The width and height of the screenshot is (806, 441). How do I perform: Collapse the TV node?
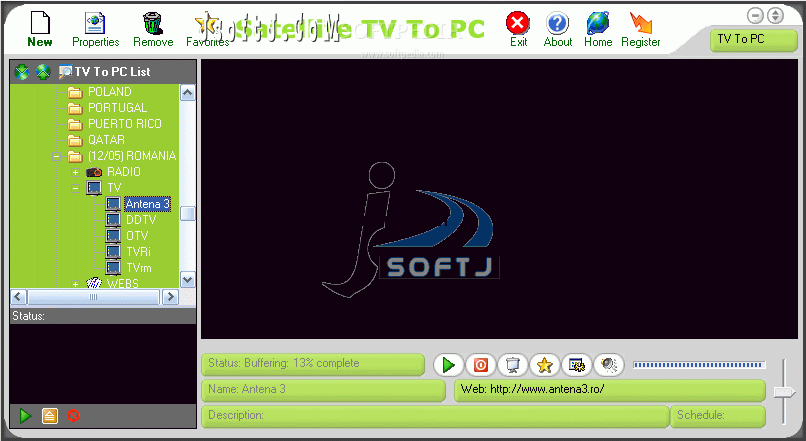pyautogui.click(x=76, y=188)
